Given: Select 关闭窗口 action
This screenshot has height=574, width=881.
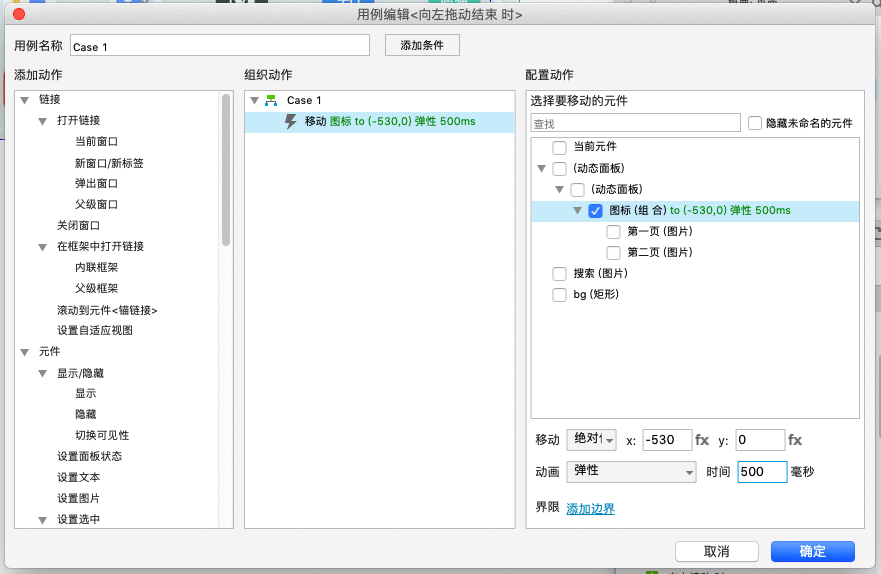Looking at the screenshot, I should click(78, 226).
